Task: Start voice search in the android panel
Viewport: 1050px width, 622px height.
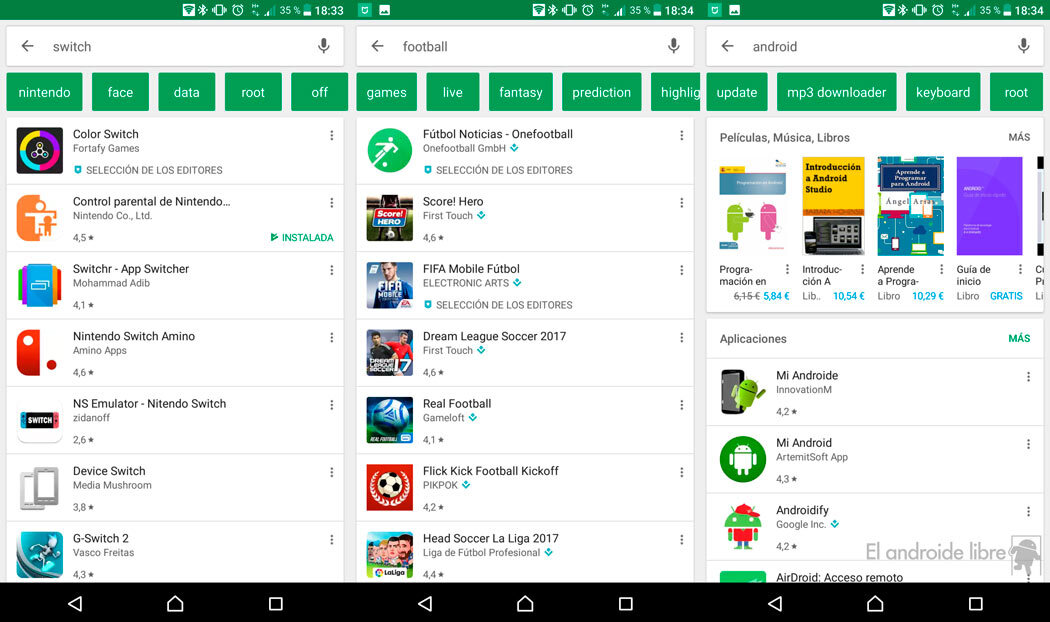Action: 1023,46
